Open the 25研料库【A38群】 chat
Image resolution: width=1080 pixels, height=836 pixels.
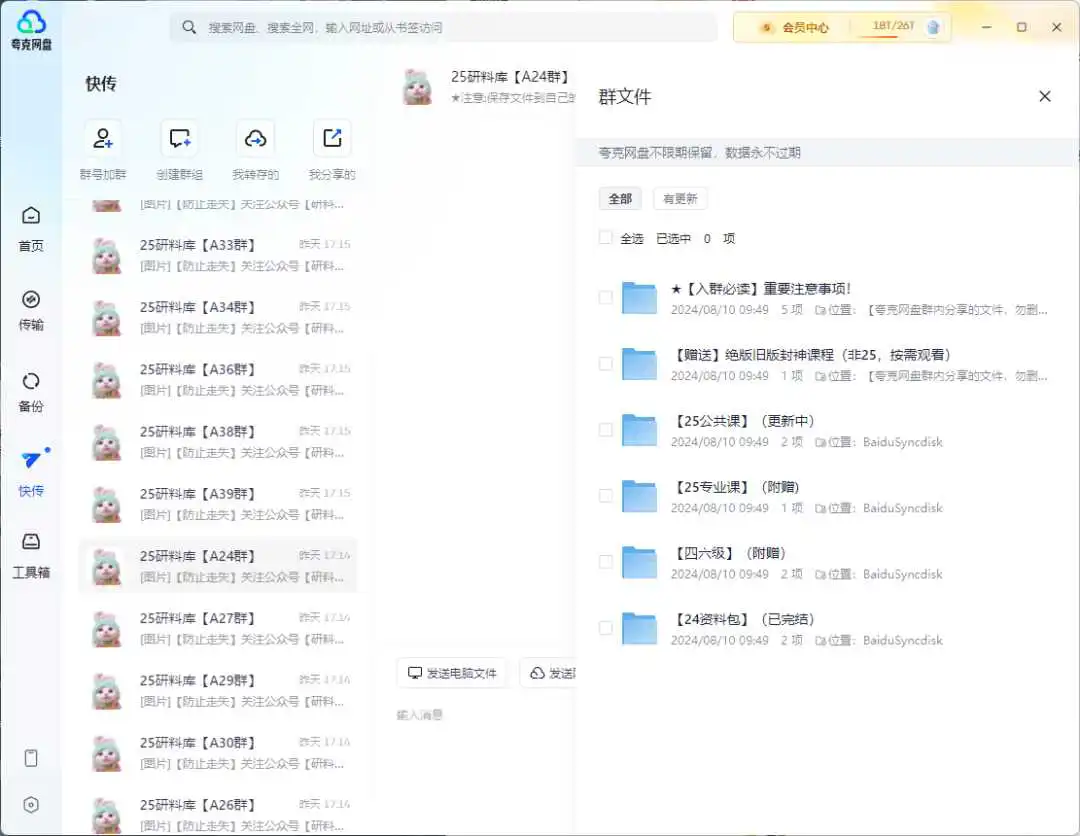point(218,442)
